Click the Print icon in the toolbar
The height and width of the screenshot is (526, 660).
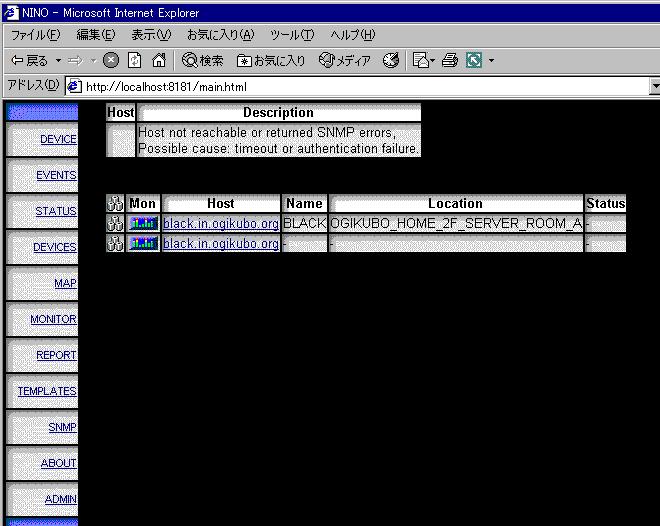pyautogui.click(x=449, y=61)
